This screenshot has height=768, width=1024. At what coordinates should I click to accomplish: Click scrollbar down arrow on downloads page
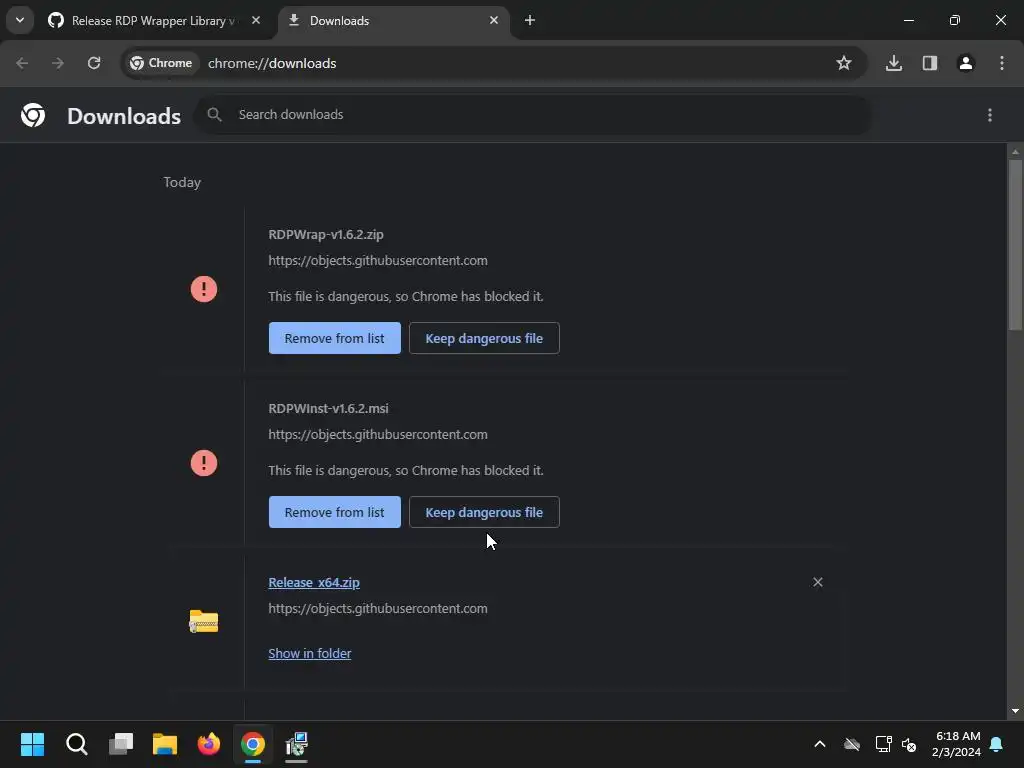pyautogui.click(x=1015, y=711)
